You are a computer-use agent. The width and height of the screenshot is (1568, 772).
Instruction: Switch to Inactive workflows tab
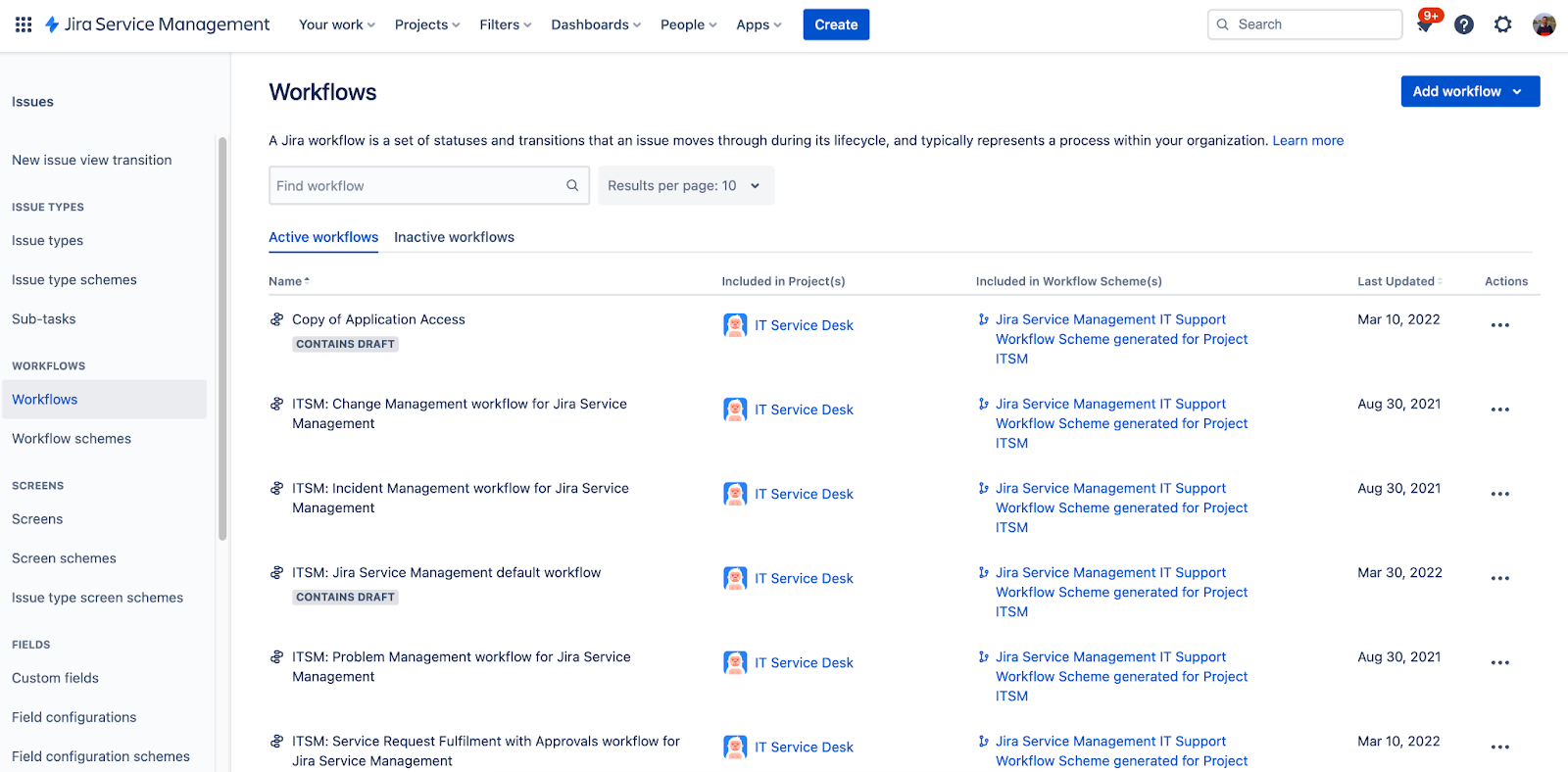click(454, 237)
